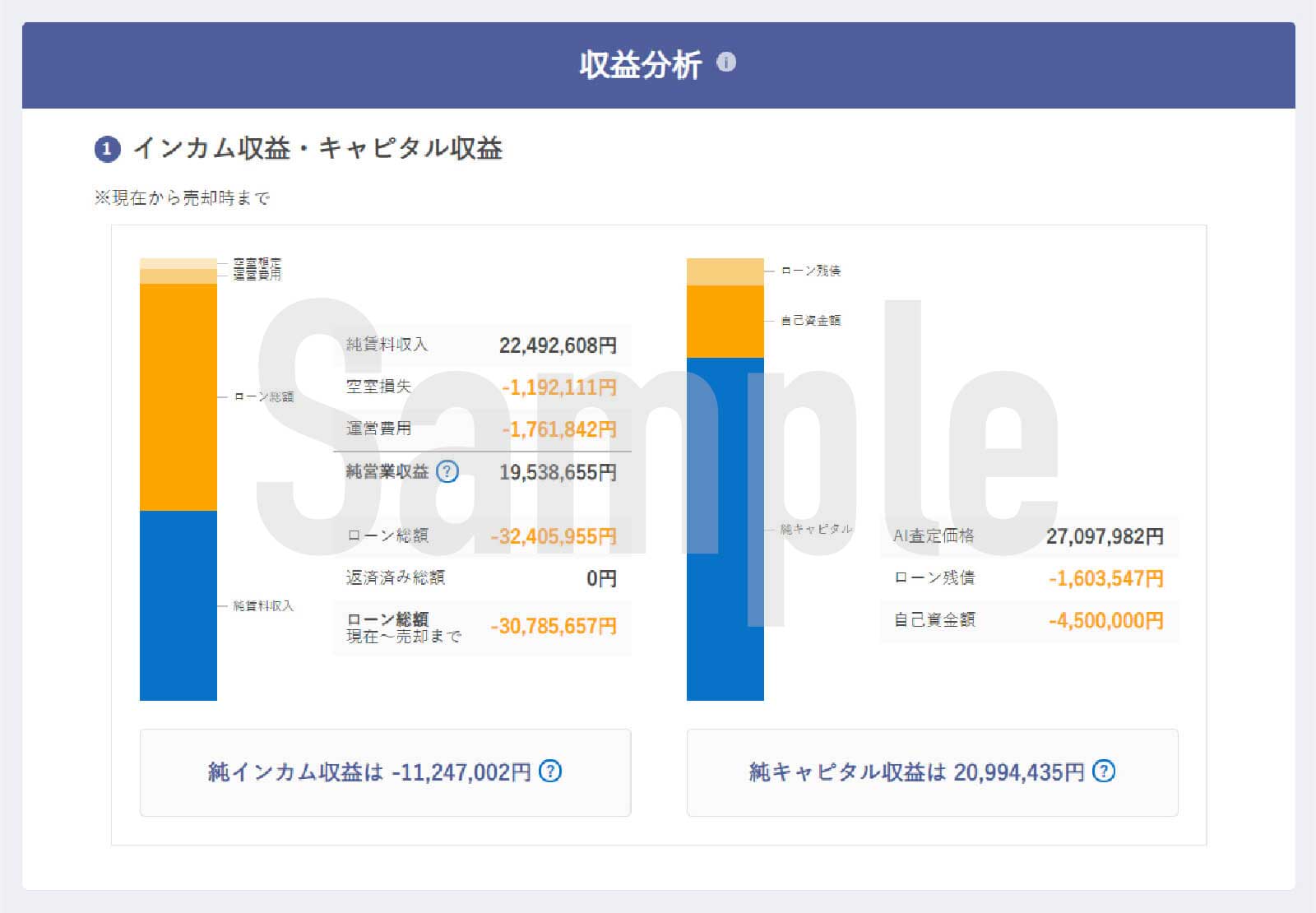1316x913 pixels.
Task: Click help icon after 純キャピタル収益 amount
Action: coord(1103,772)
